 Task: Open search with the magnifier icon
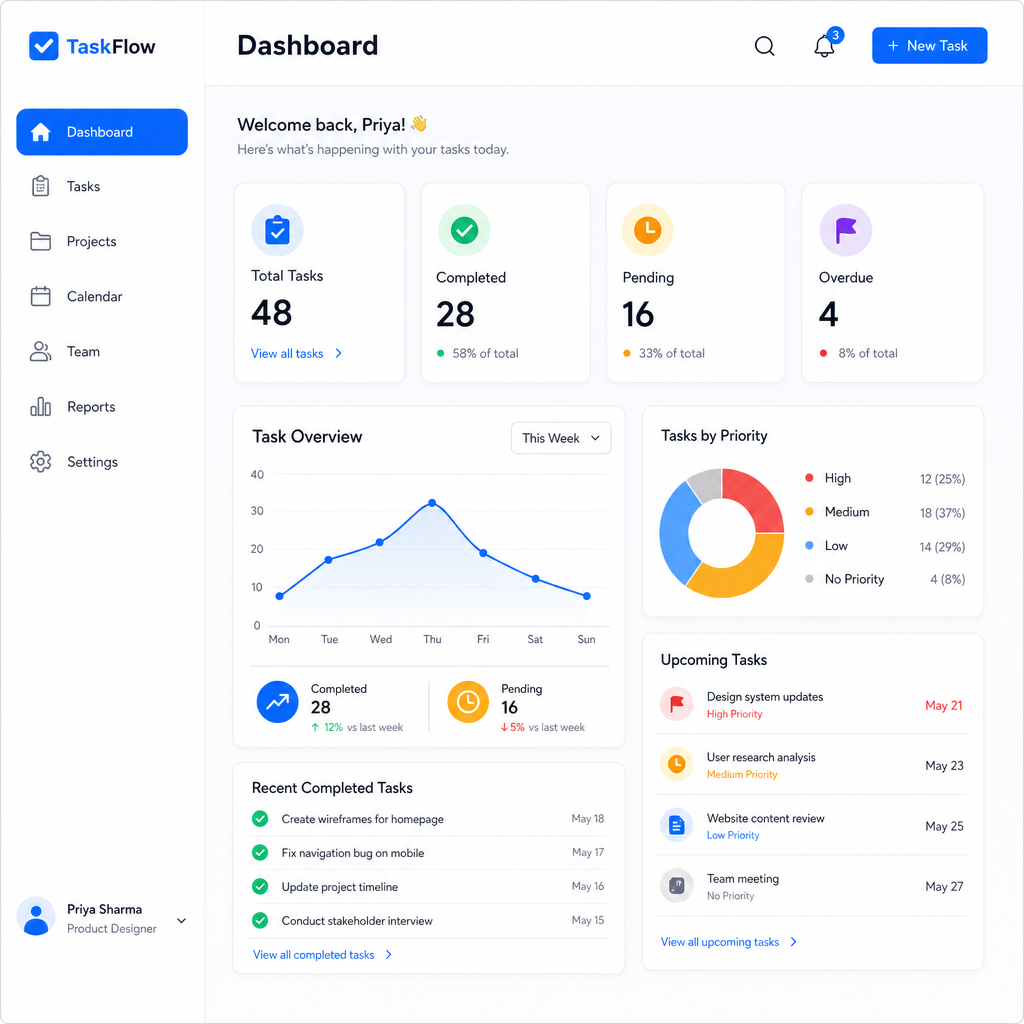click(764, 46)
